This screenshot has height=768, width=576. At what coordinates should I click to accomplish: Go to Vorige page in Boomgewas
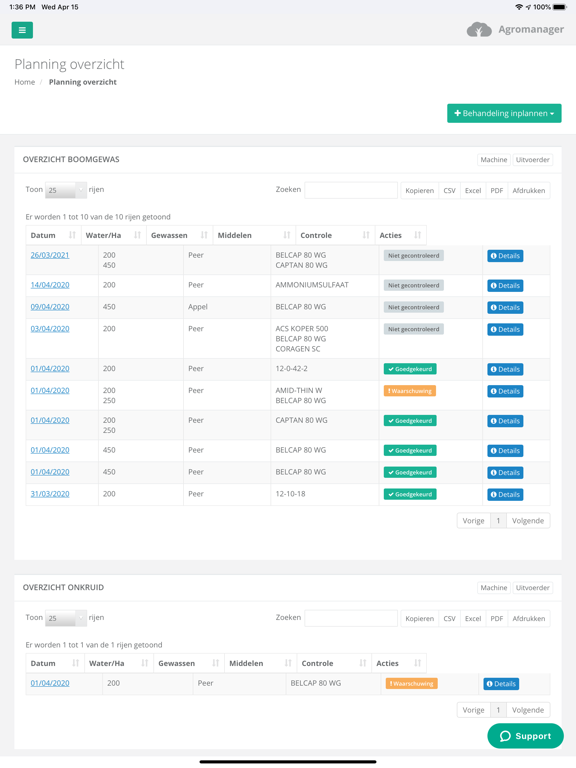473,521
